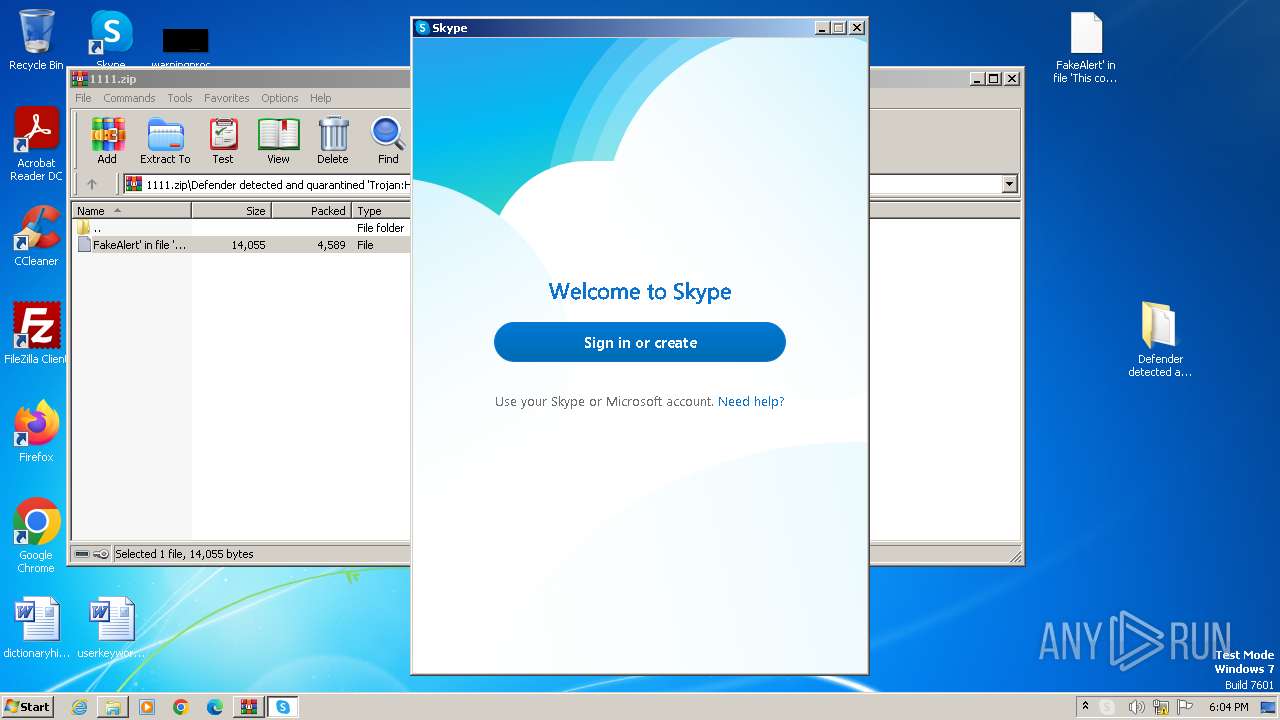The width and height of the screenshot is (1280, 720).
Task: Click the Delete icon in WinRAR toolbar
Action: [x=333, y=140]
